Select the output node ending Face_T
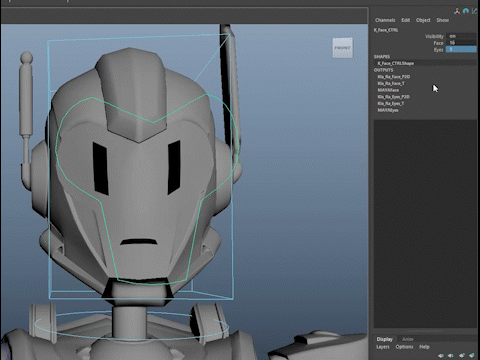The height and width of the screenshot is (360, 480). pos(391,83)
